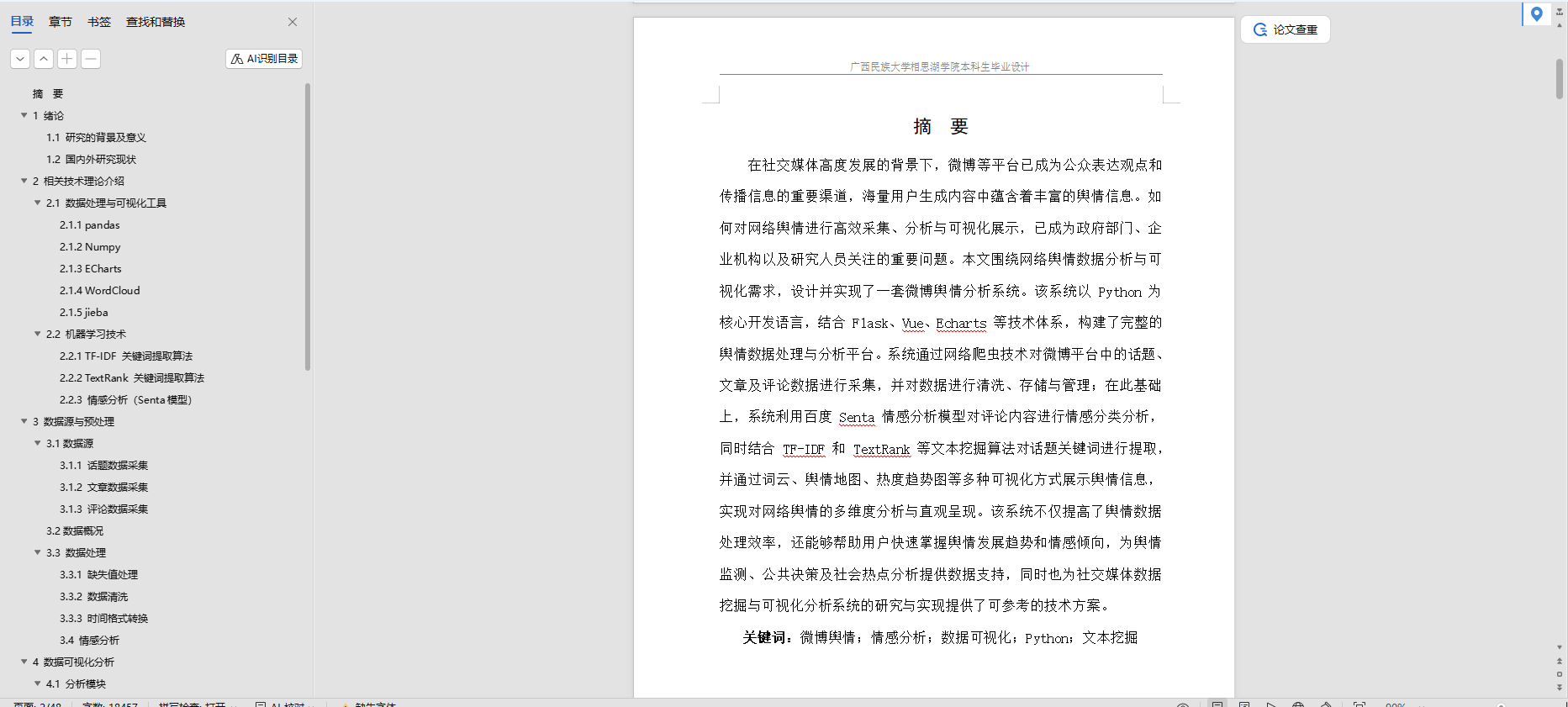Collapse the '2.1 数据处理与可视化工具' node
The width and height of the screenshot is (1568, 707).
38,203
